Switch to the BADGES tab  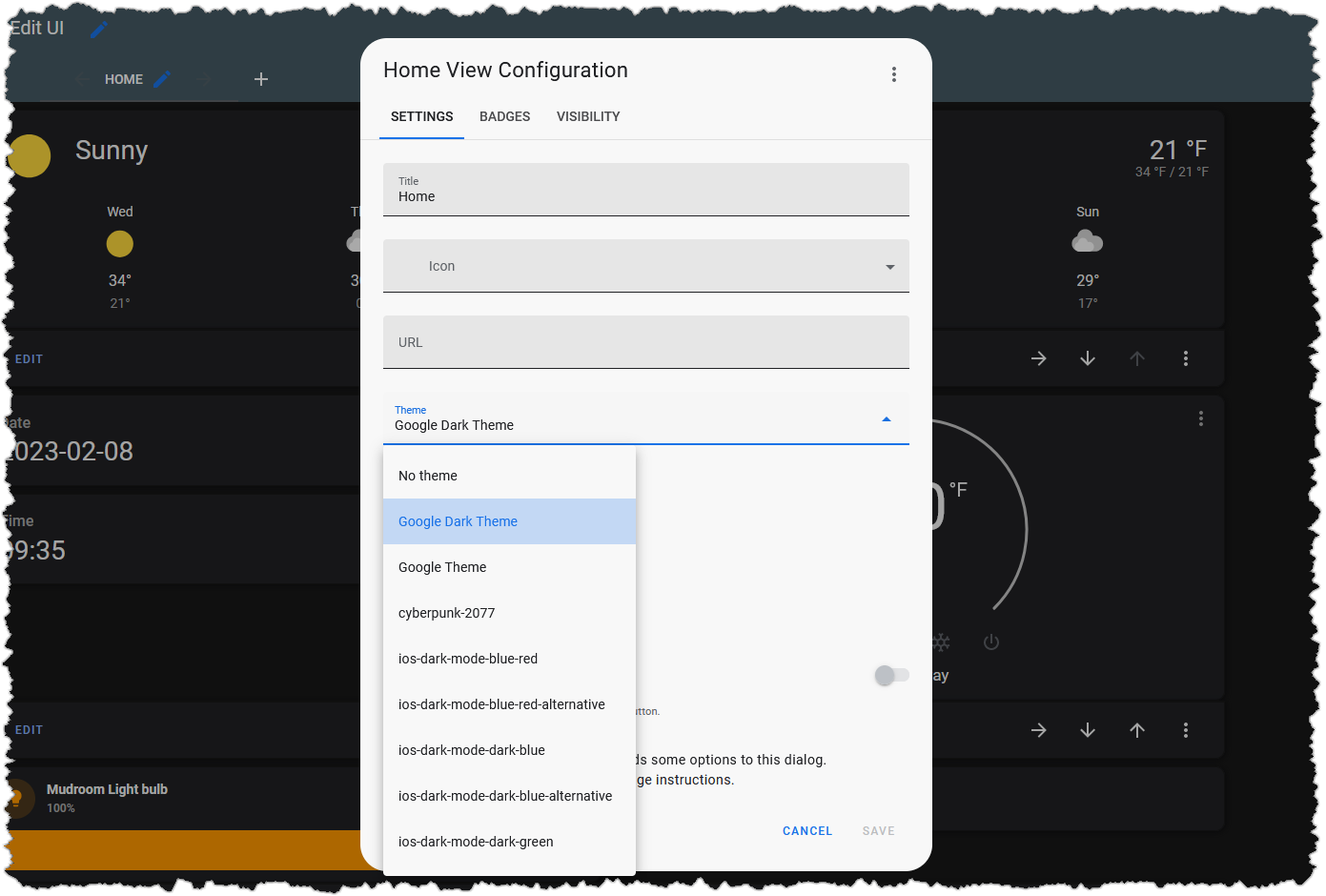pyautogui.click(x=504, y=116)
